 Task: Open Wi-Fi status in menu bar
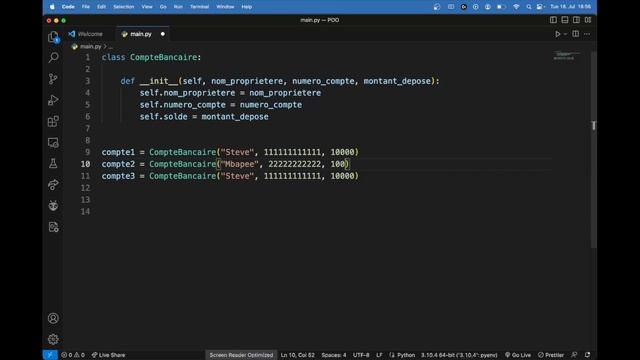(516, 7)
